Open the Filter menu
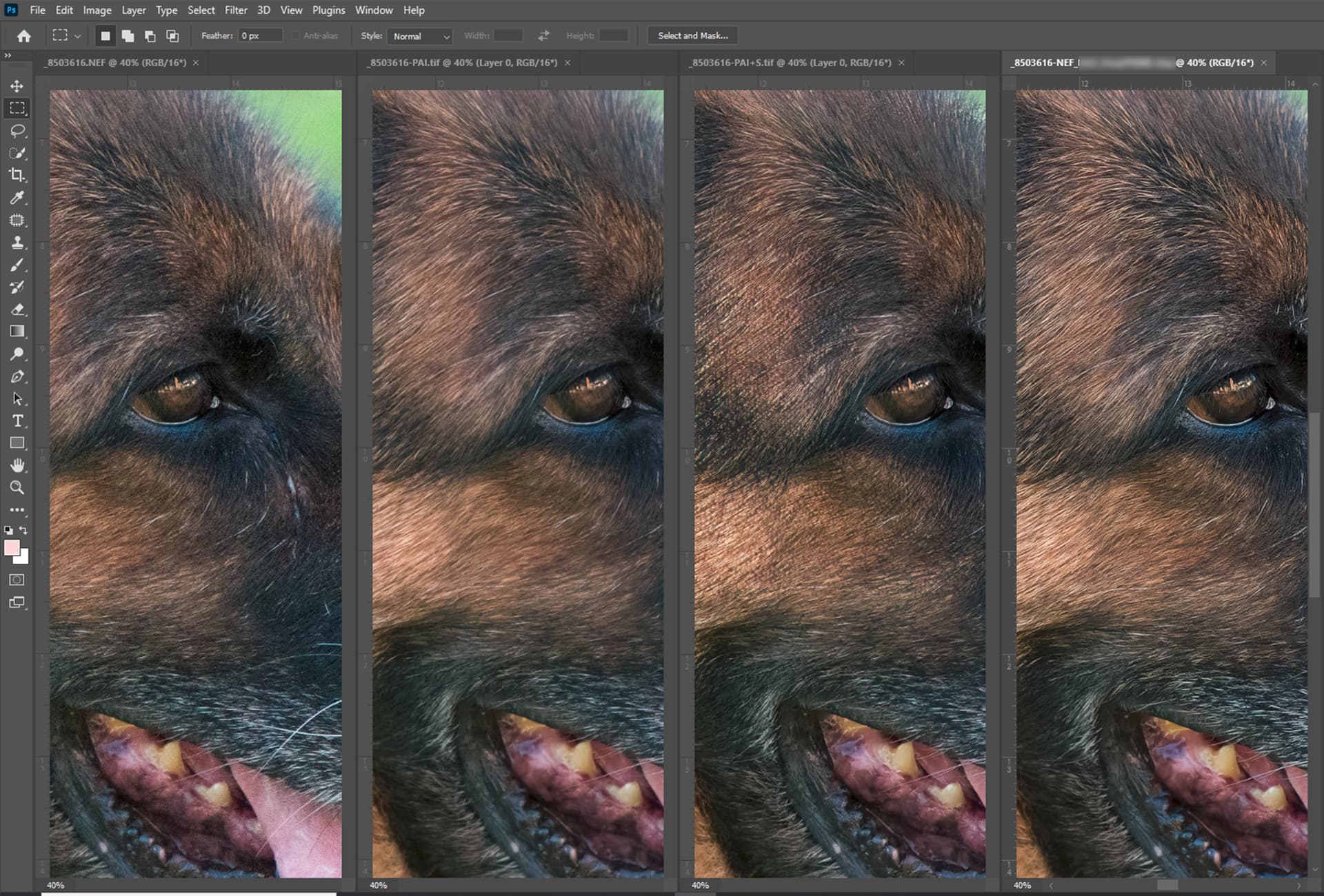This screenshot has width=1324, height=896. (235, 10)
